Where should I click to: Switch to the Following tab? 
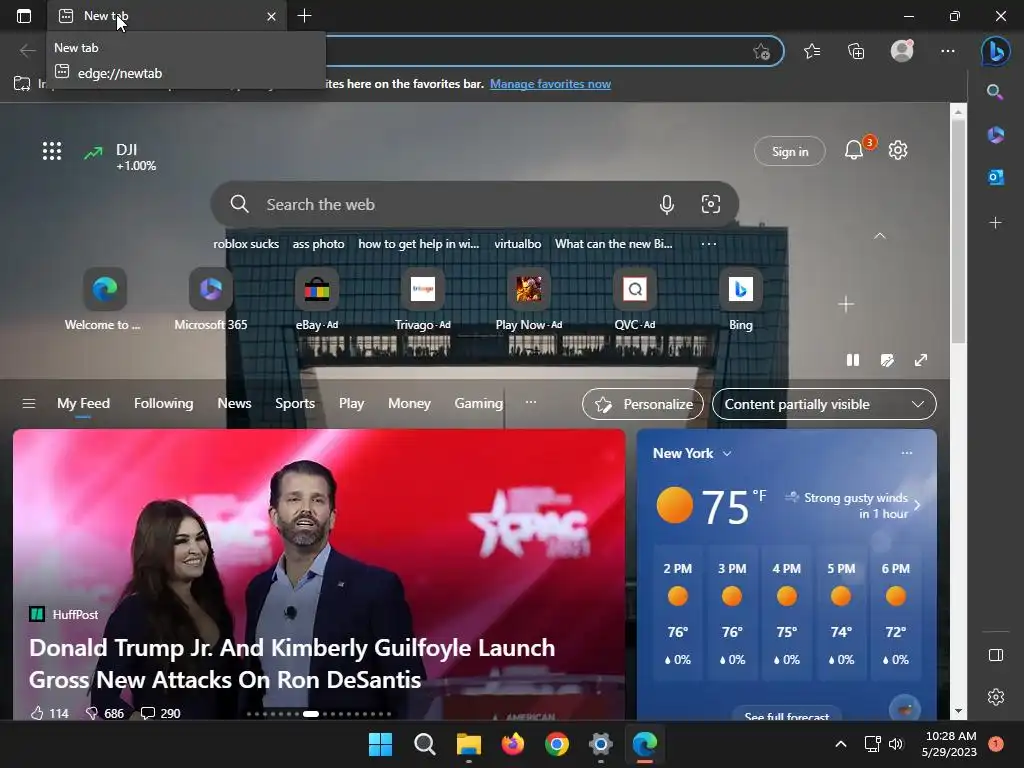(x=163, y=404)
